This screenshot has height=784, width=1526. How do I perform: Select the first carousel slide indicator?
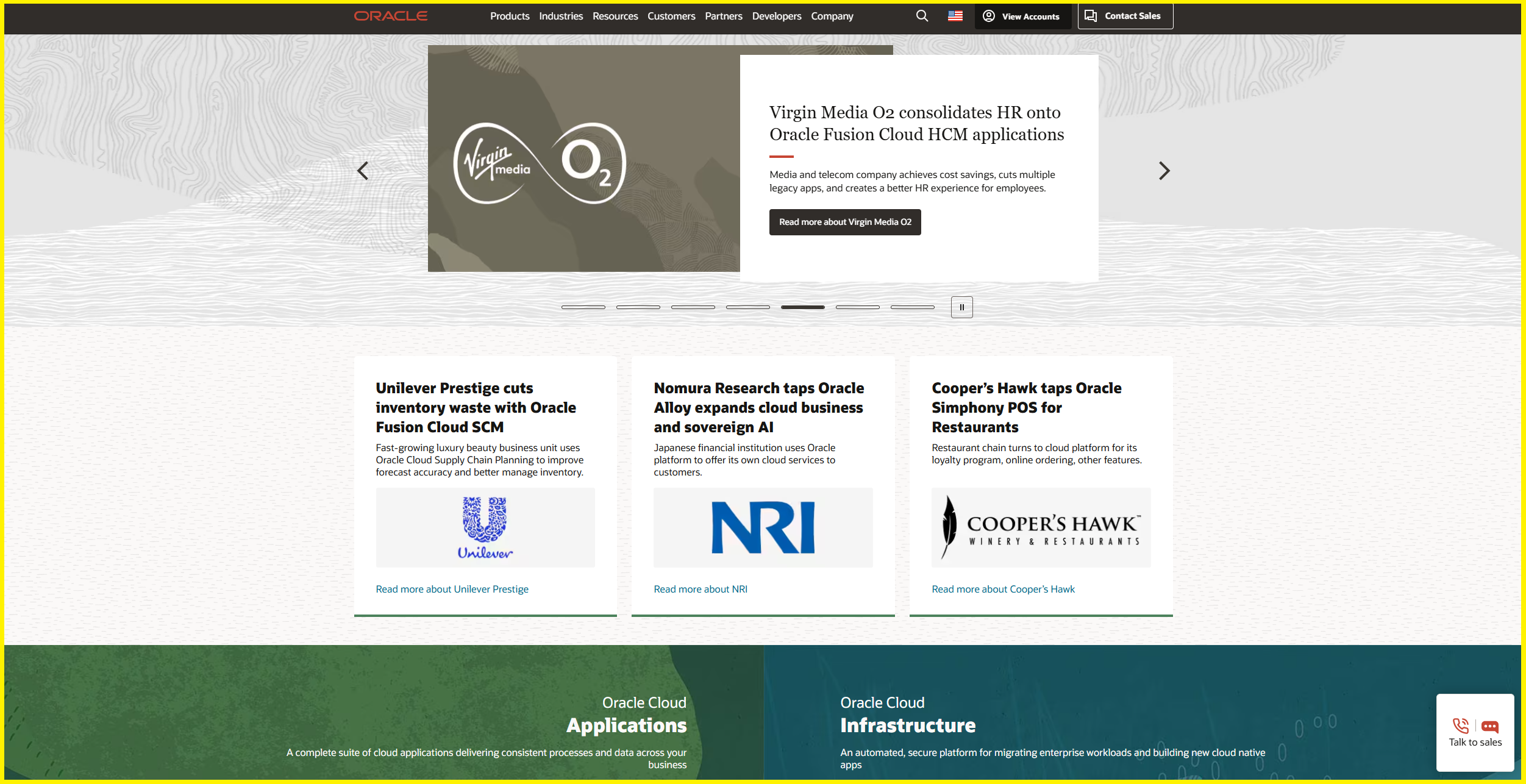583,307
